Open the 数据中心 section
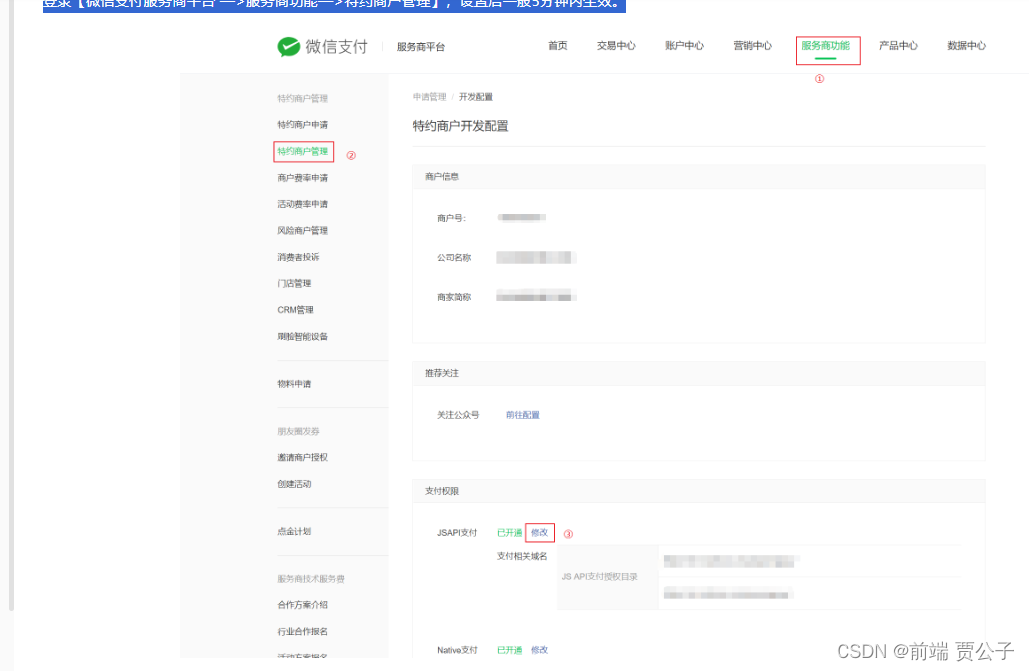Screen dimensions: 1029x671 click(966, 45)
